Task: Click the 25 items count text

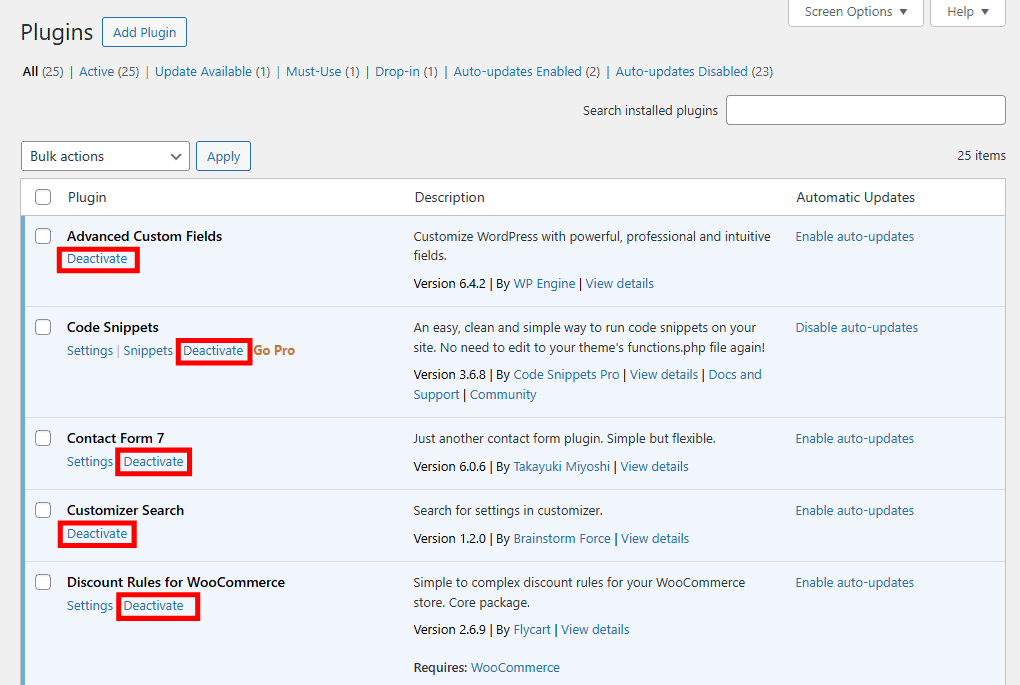Action: (981, 156)
